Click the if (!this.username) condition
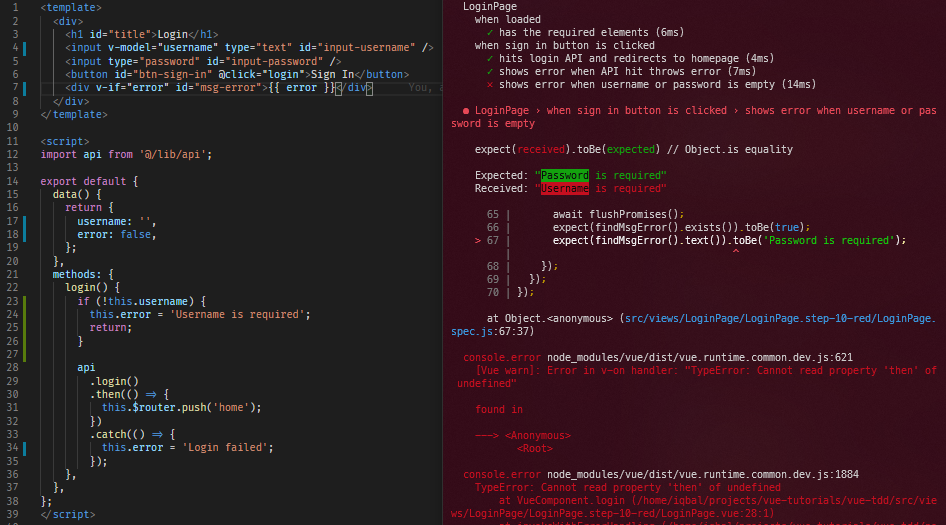 point(141,301)
